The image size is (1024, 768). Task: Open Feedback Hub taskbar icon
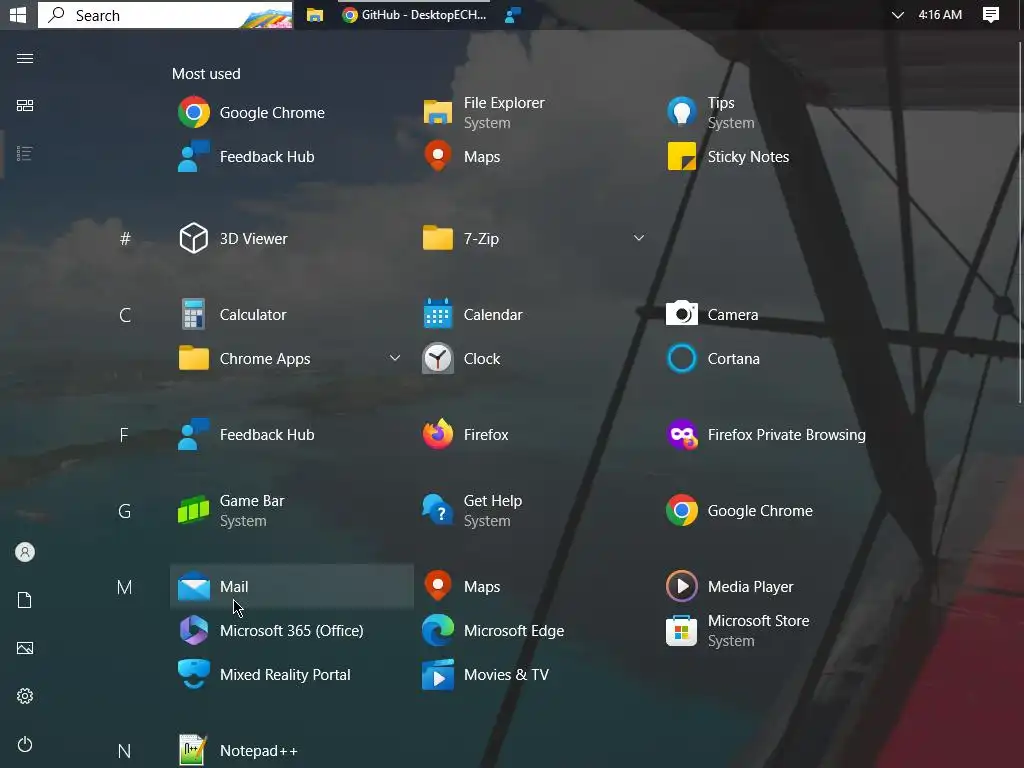tap(513, 15)
